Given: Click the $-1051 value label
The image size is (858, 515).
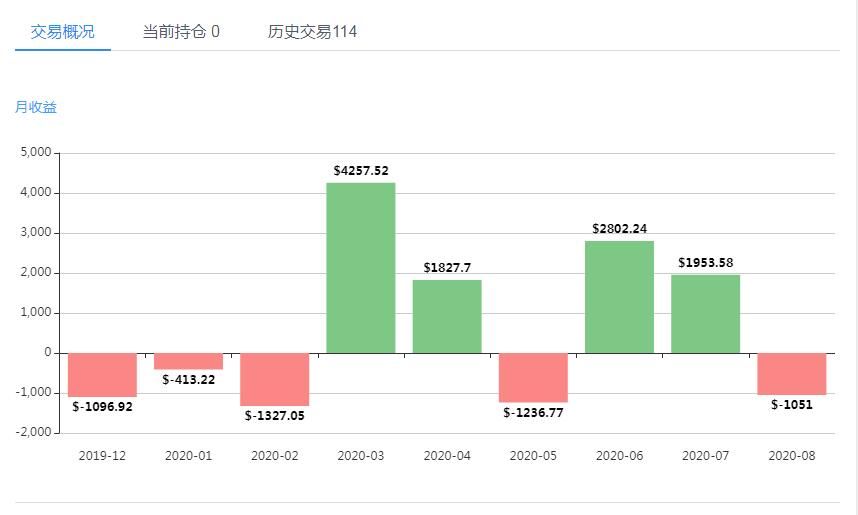Looking at the screenshot, I should click(x=792, y=405).
